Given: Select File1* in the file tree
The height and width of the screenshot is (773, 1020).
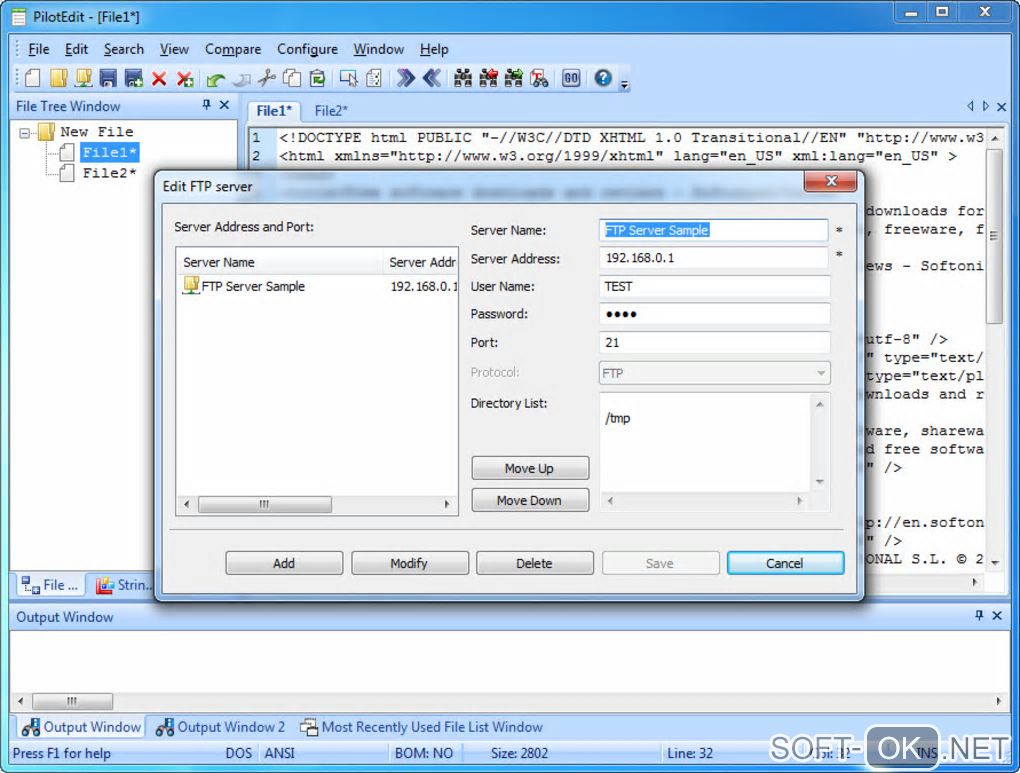Looking at the screenshot, I should click(109, 152).
